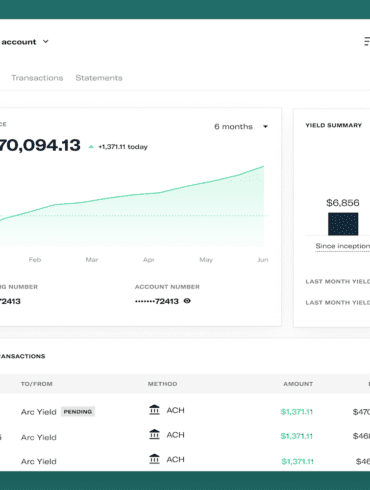Click the third Arc Yield transaction name
This screenshot has height=490, width=370.
click(39, 462)
